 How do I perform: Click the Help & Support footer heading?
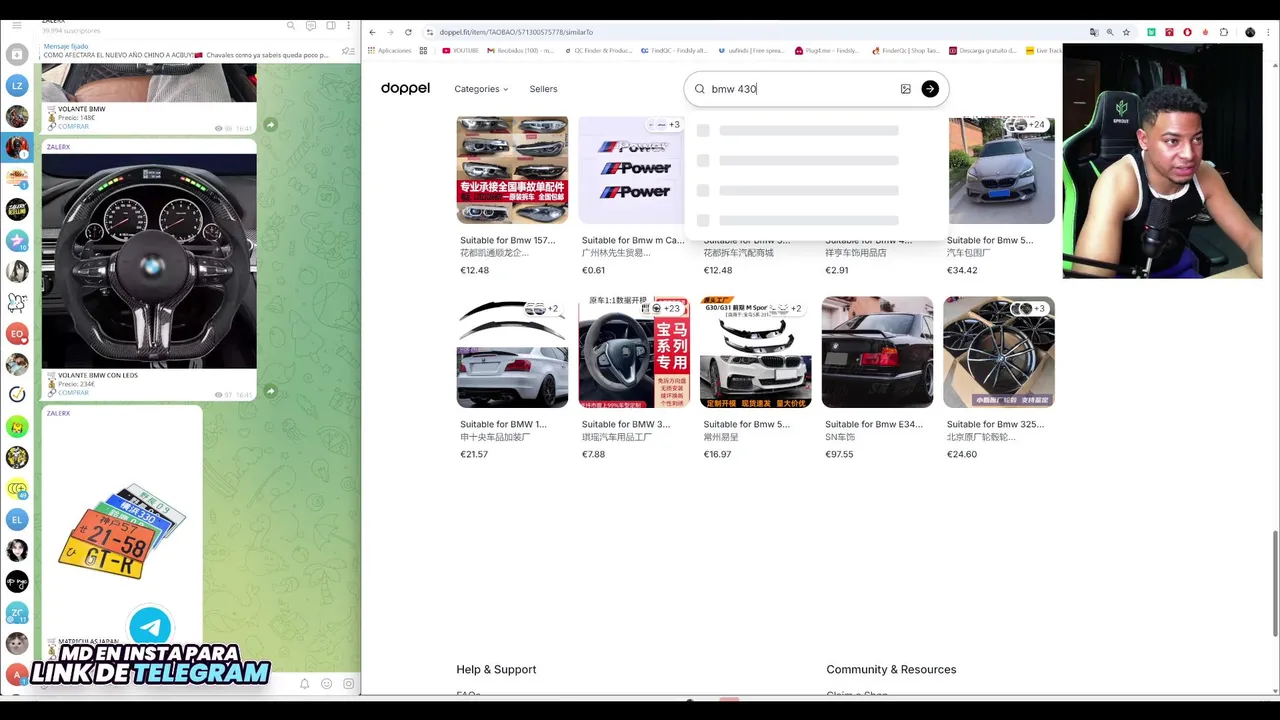(x=496, y=669)
